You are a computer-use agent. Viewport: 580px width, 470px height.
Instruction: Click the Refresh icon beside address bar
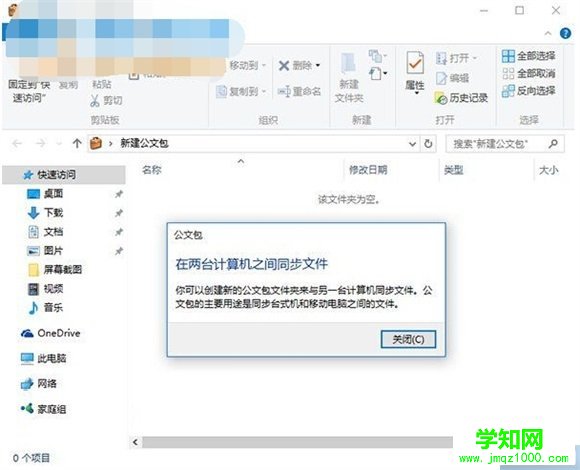click(x=428, y=143)
